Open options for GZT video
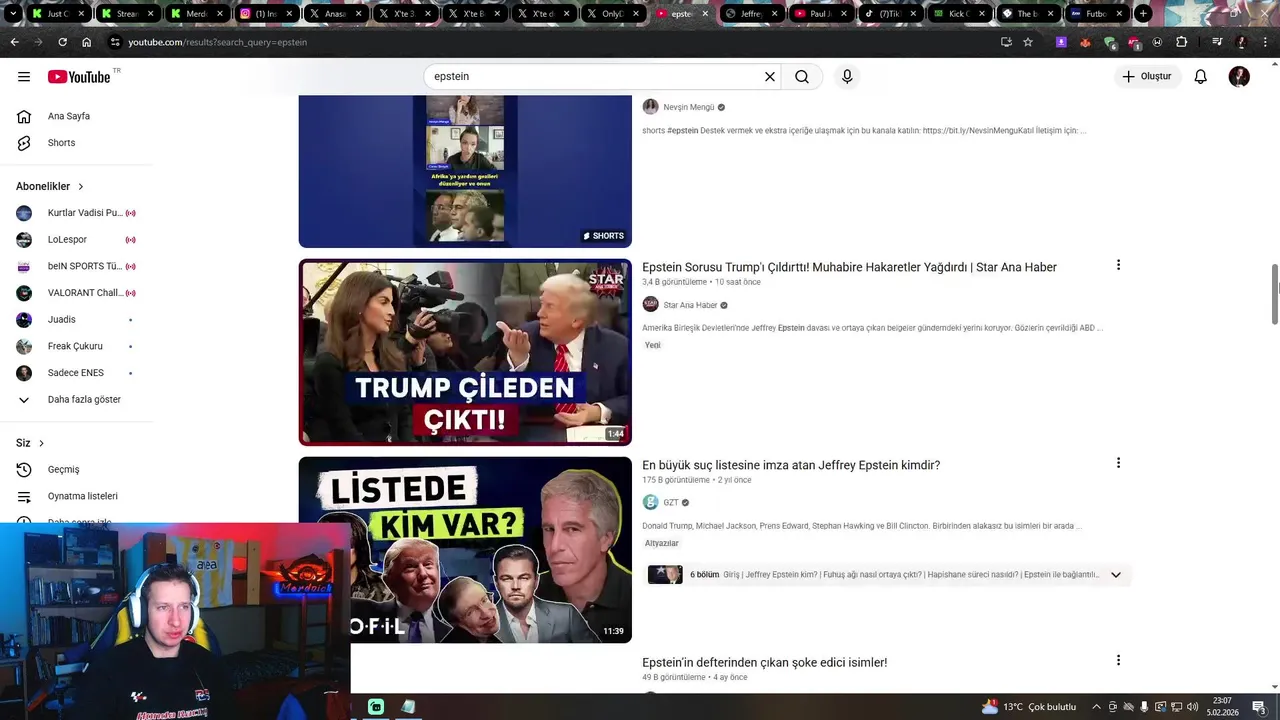Viewport: 1280px width, 720px height. pos(1118,463)
